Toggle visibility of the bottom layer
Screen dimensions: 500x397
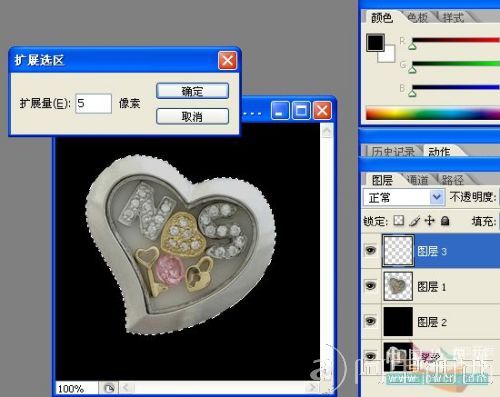pyautogui.click(x=371, y=356)
